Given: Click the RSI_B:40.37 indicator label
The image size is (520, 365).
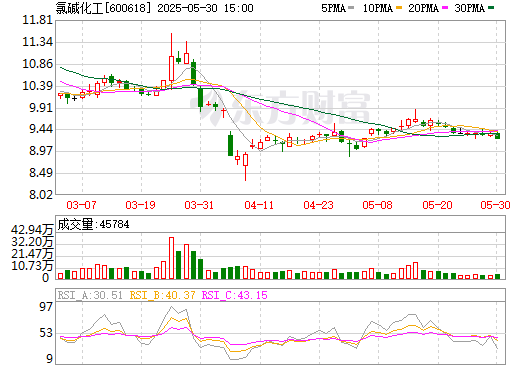Looking at the screenshot, I should click(x=162, y=295).
